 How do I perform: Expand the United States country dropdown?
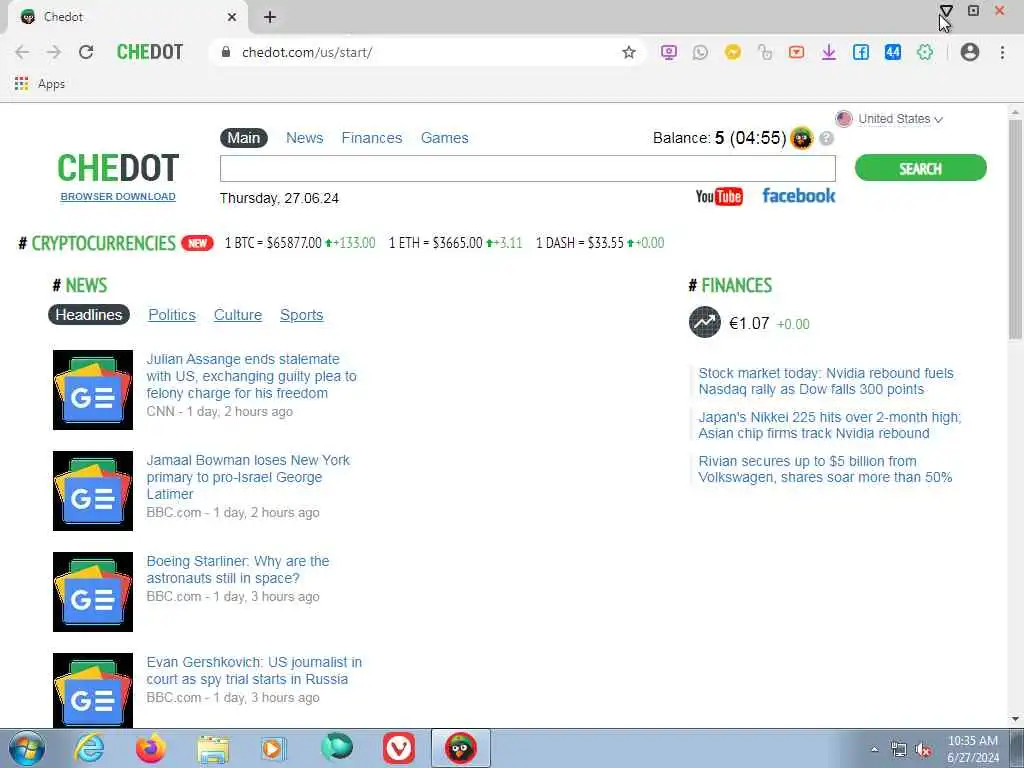coord(889,119)
